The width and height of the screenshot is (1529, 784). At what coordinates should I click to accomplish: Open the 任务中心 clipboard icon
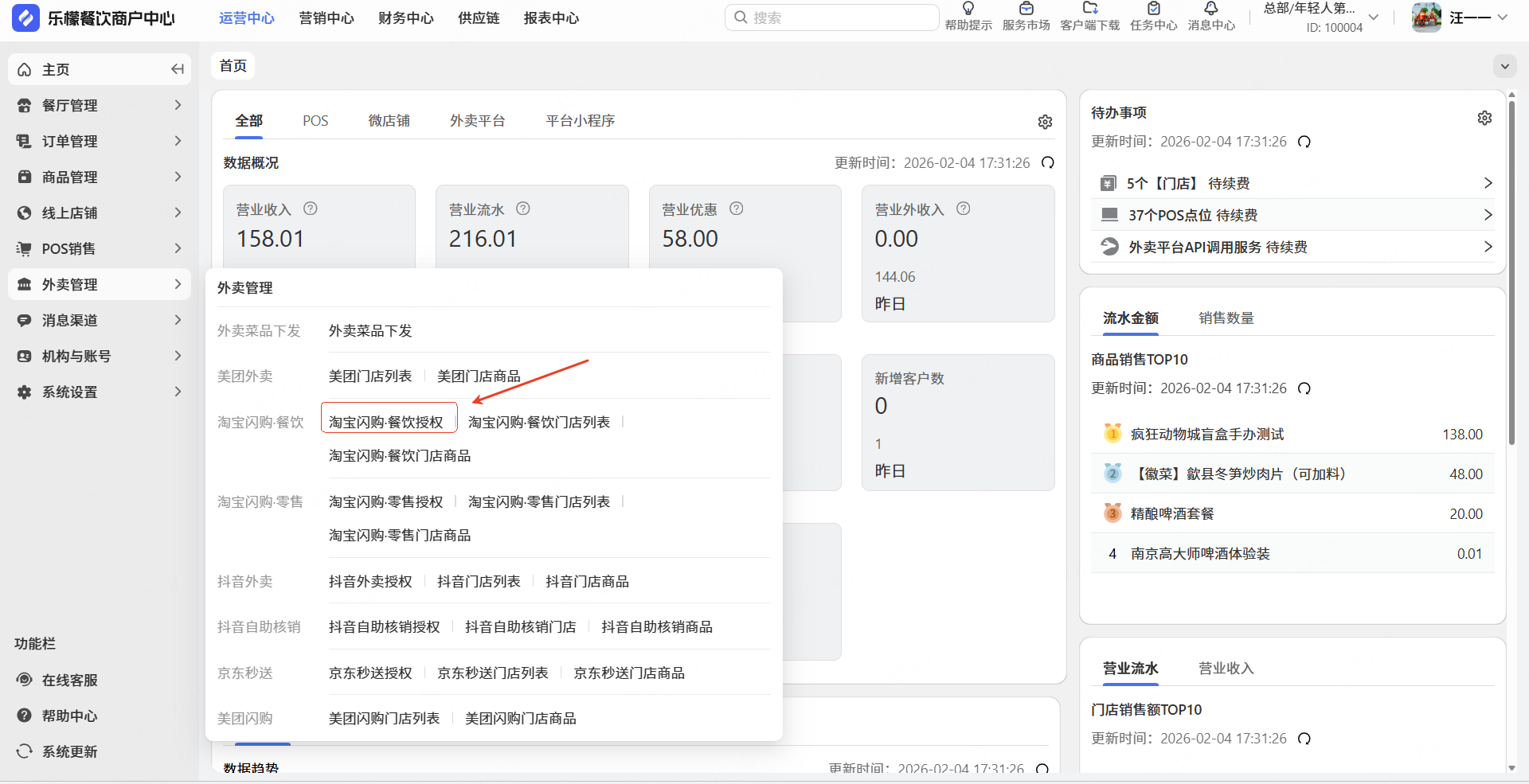[1154, 8]
